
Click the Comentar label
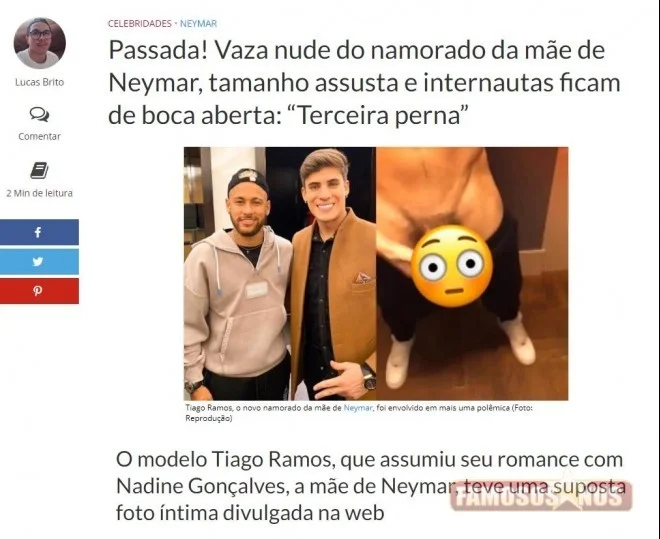coord(40,136)
